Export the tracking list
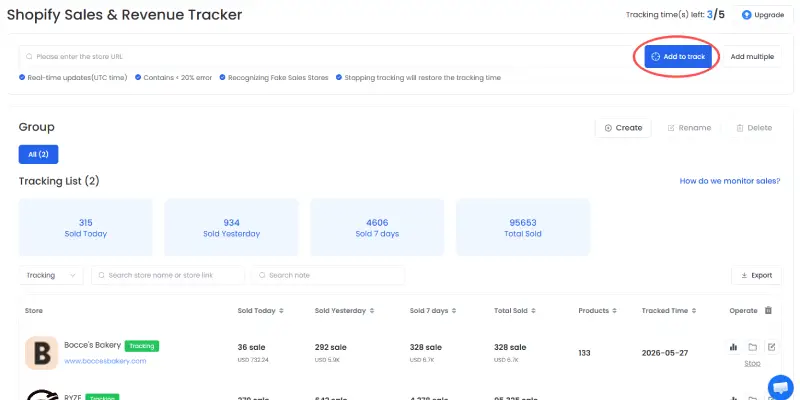This screenshot has height=400, width=800. [x=756, y=275]
